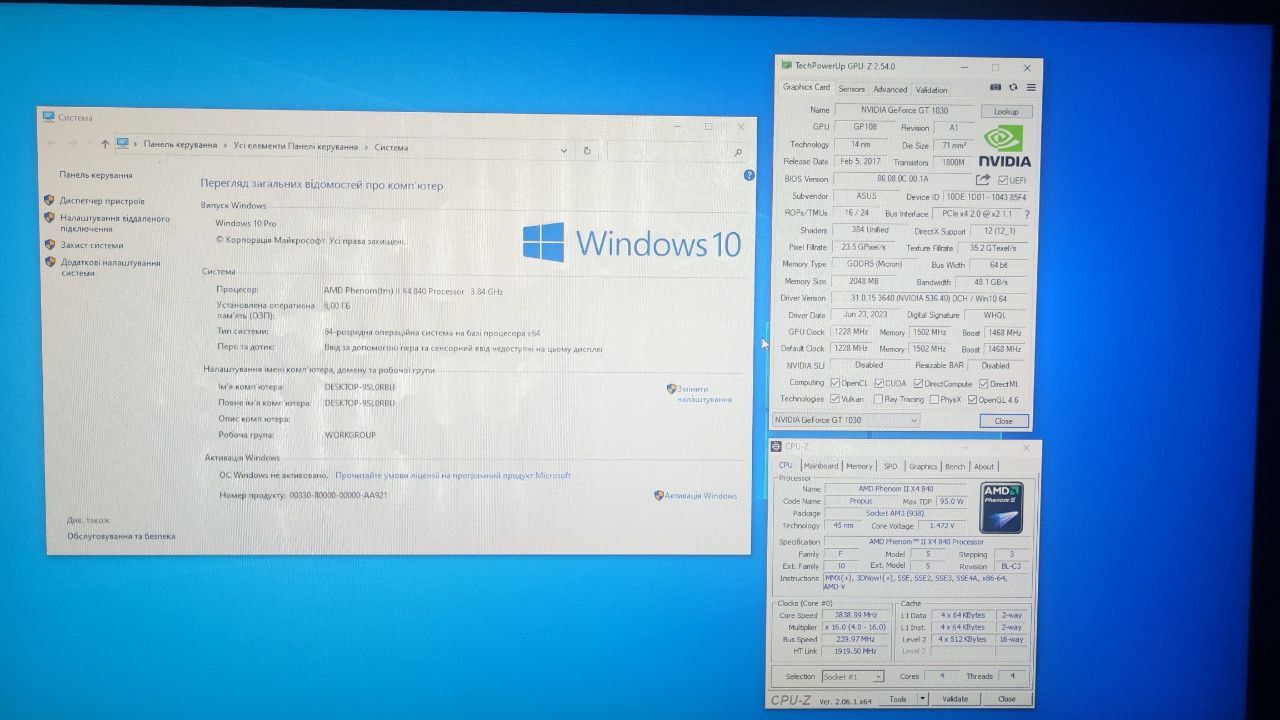Open the Обслуговування та безпека link
Screen dimensions: 1280x720
tap(121, 536)
